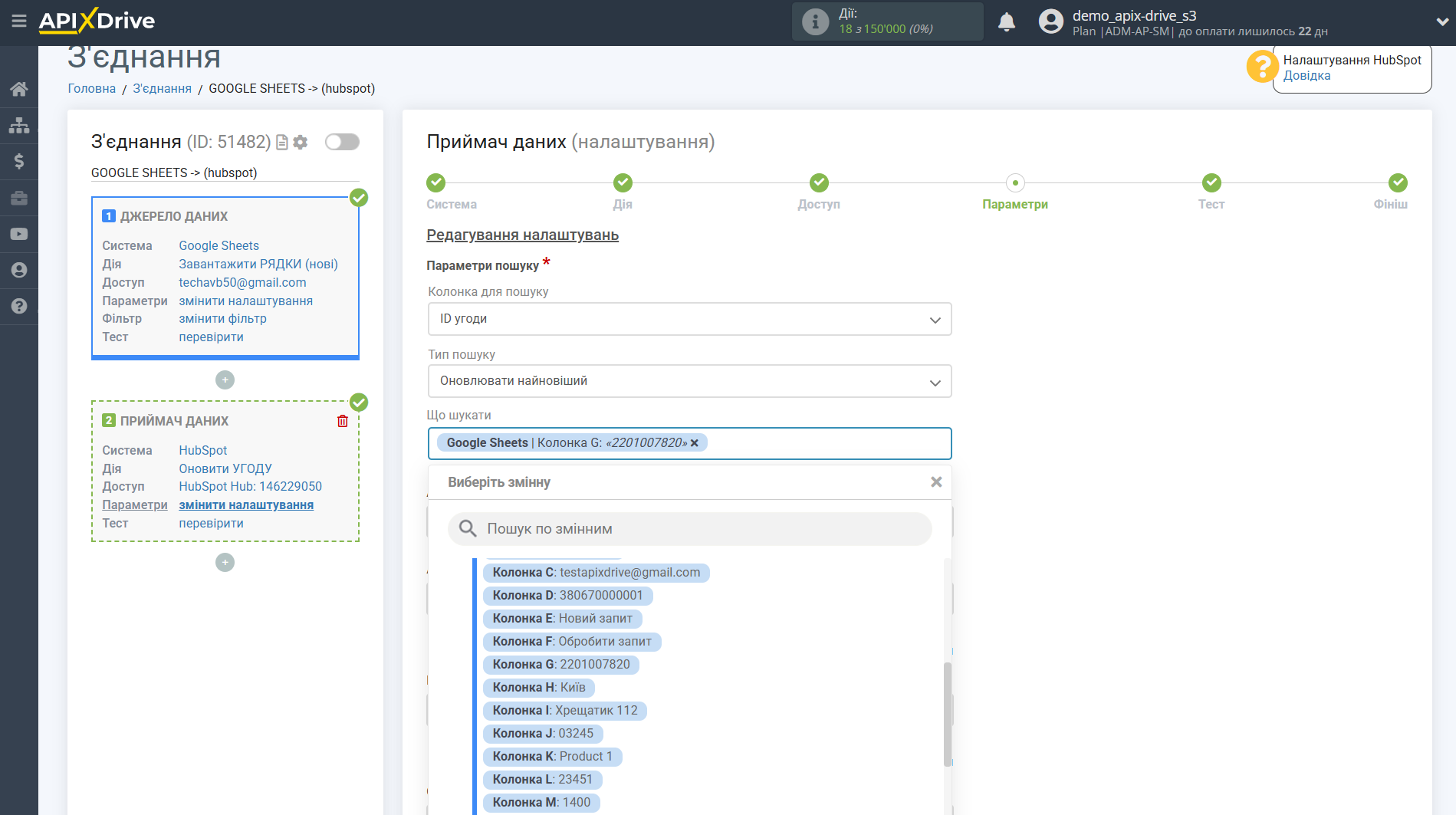Click receiver 'змінити налаштування' link
This screenshot has height=815, width=1456.
(x=246, y=505)
